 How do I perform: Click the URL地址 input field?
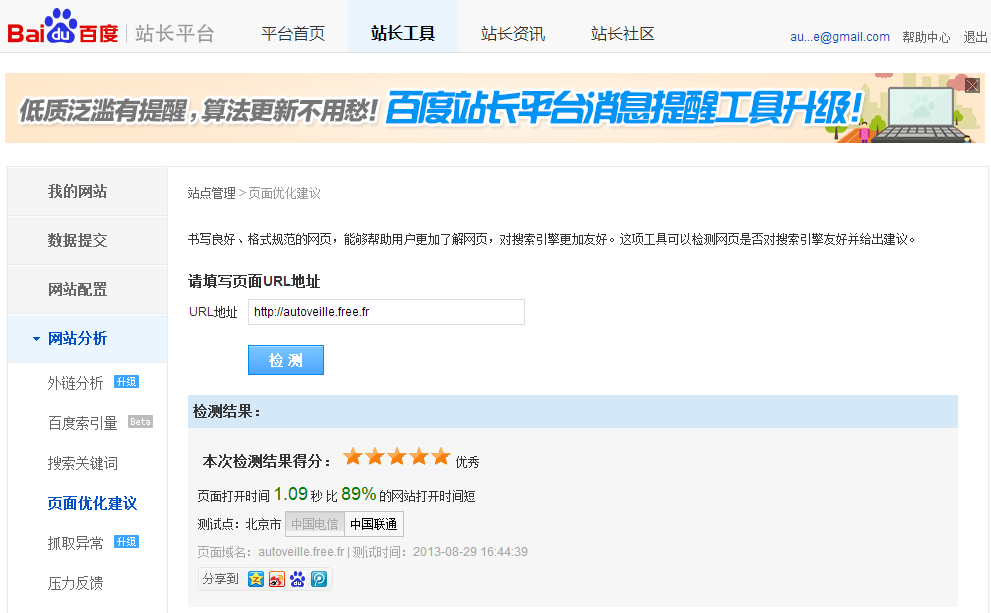(386, 312)
